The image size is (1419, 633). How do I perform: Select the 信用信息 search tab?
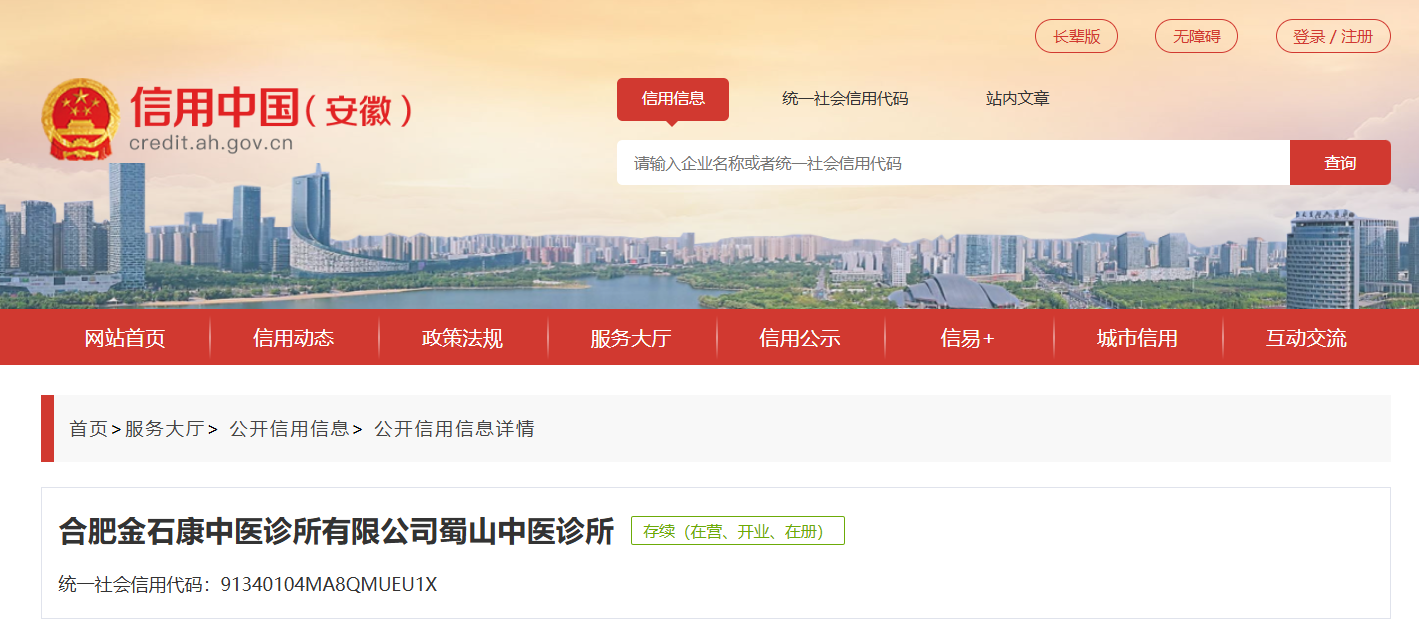(673, 99)
